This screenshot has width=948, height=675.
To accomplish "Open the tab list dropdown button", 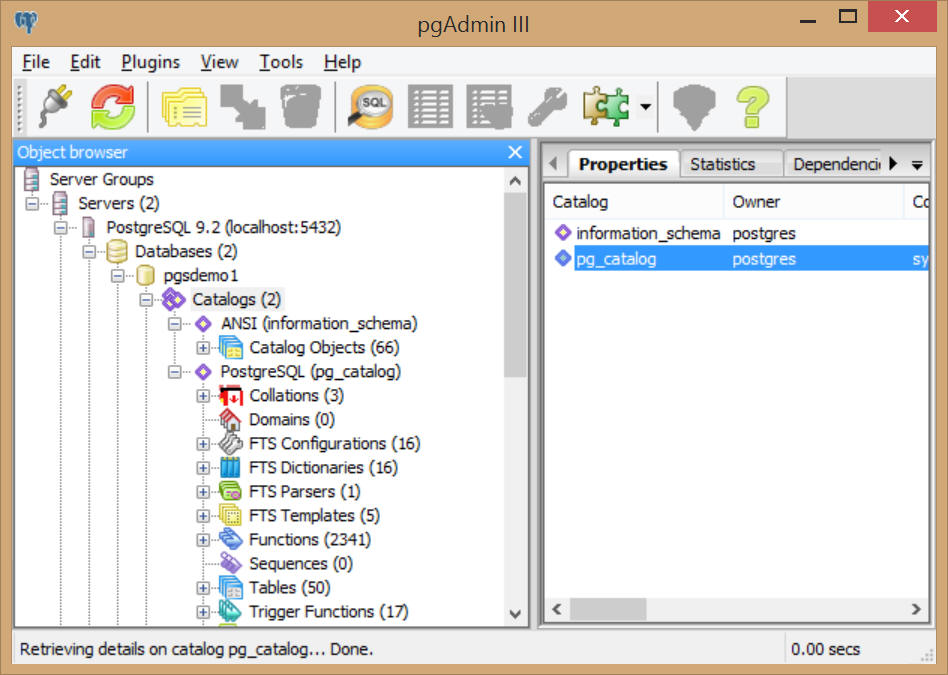I will [917, 165].
